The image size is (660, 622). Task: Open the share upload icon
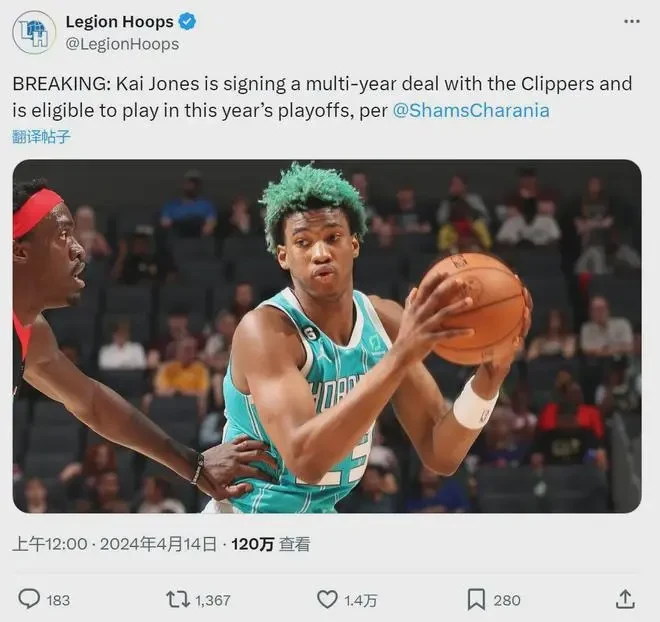pyautogui.click(x=625, y=599)
